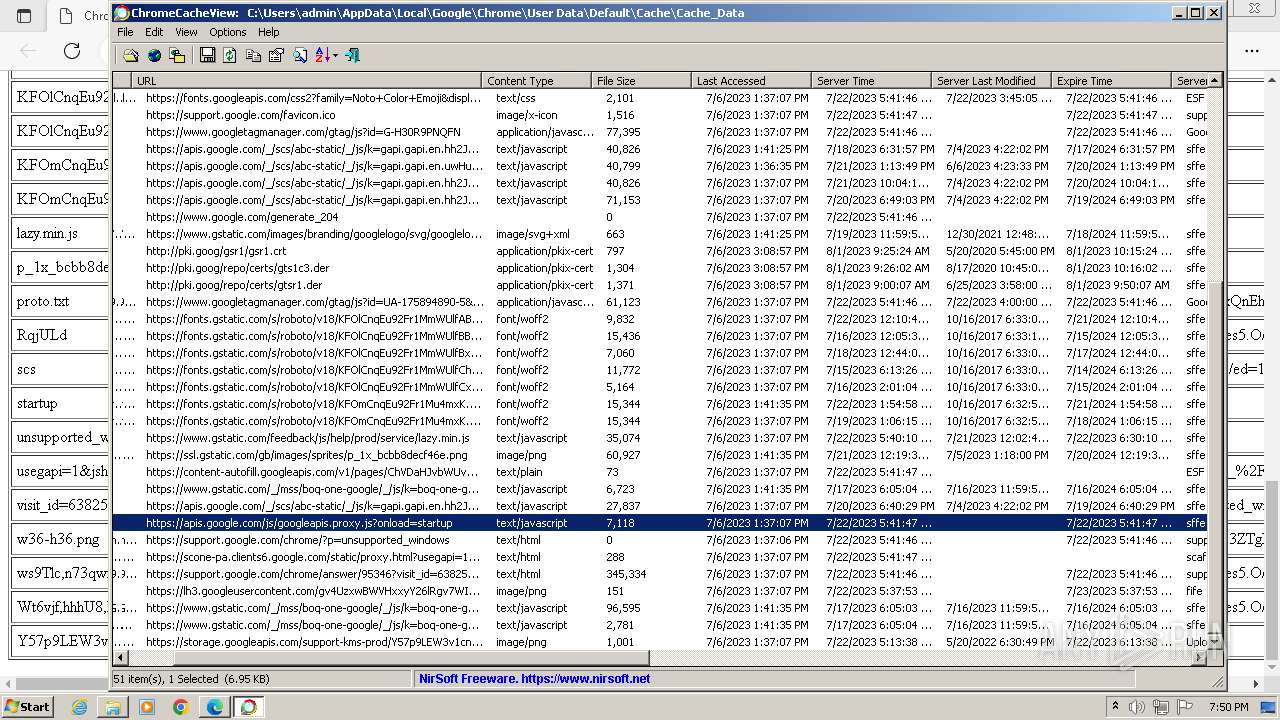Image resolution: width=1280 pixels, height=720 pixels.
Task: Open File Explorer from the taskbar
Action: [113, 707]
